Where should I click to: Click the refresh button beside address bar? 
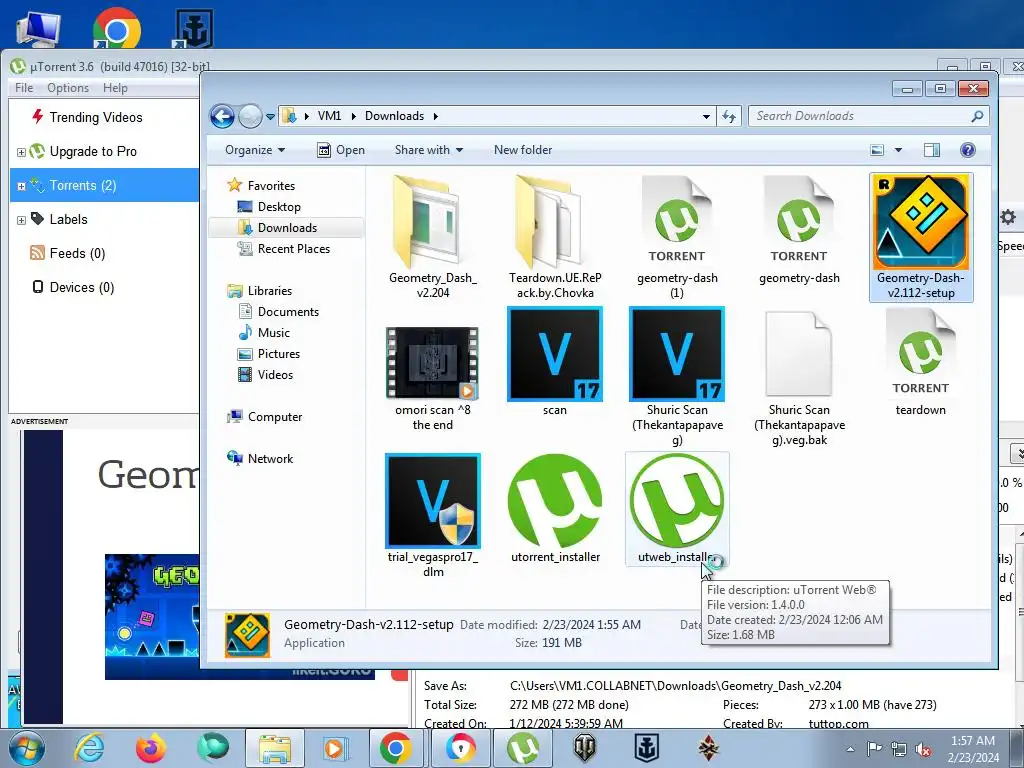tap(729, 116)
